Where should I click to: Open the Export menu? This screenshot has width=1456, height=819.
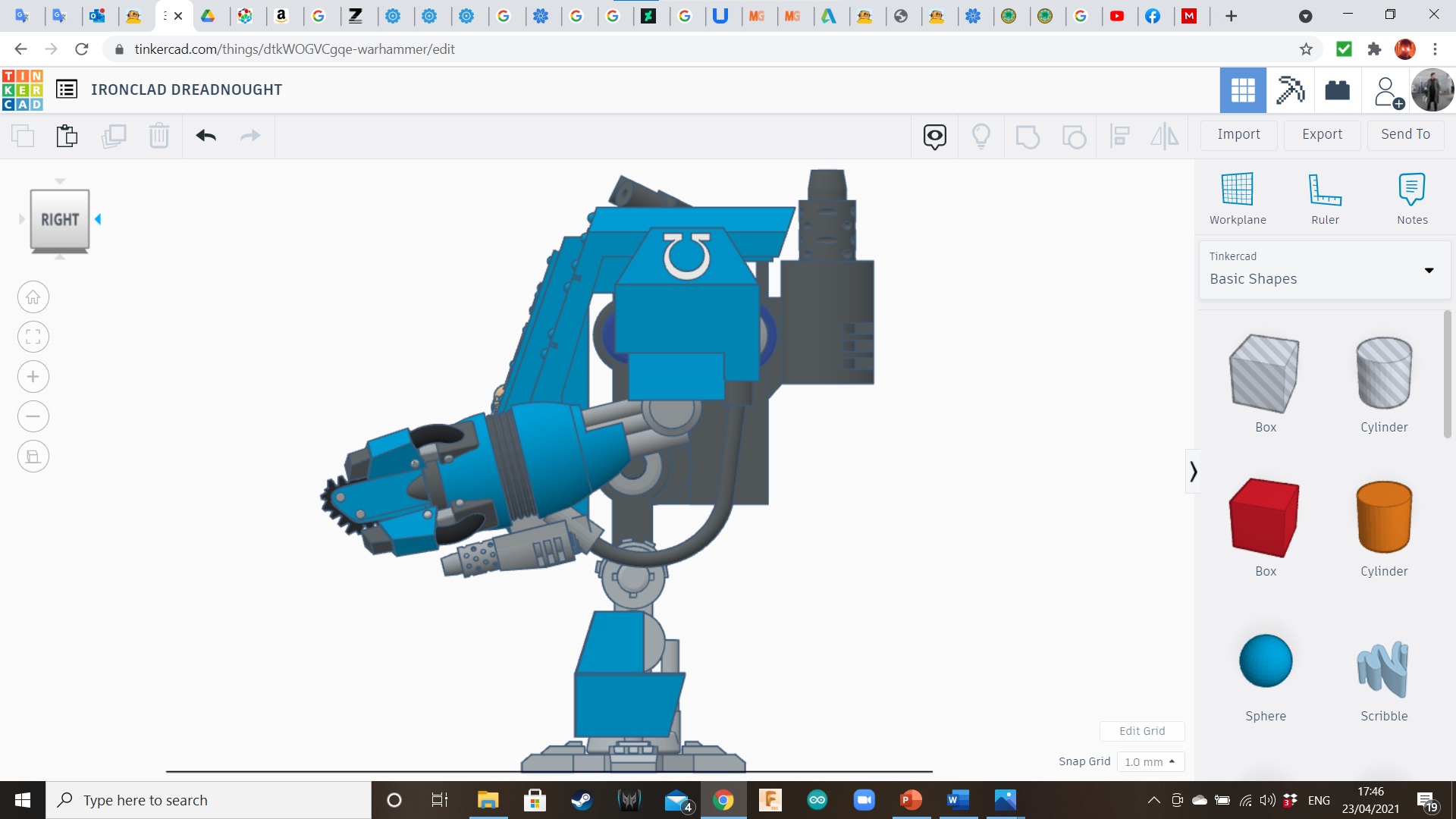pos(1321,134)
